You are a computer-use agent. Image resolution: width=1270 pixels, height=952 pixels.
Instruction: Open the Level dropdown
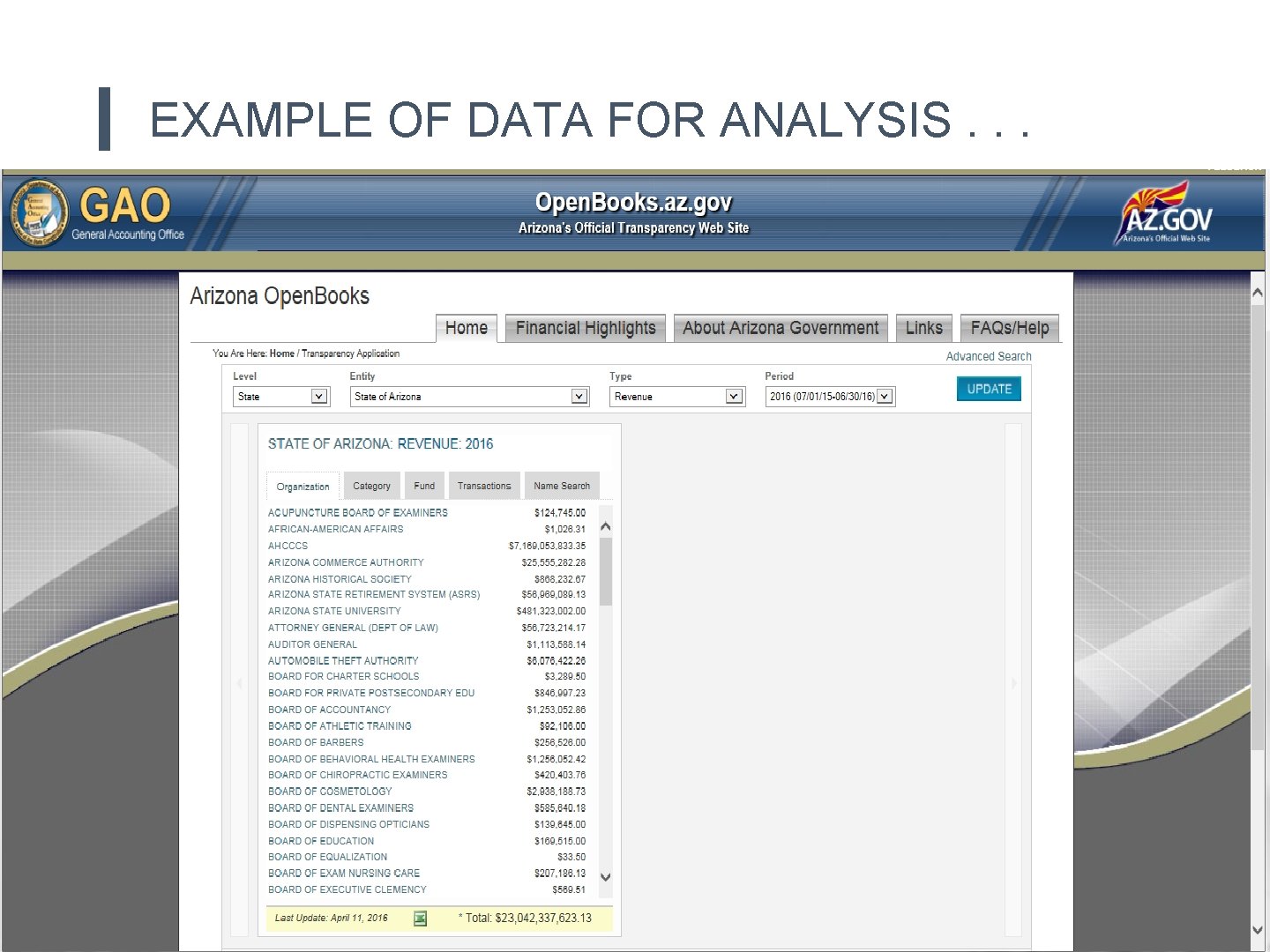(x=281, y=397)
